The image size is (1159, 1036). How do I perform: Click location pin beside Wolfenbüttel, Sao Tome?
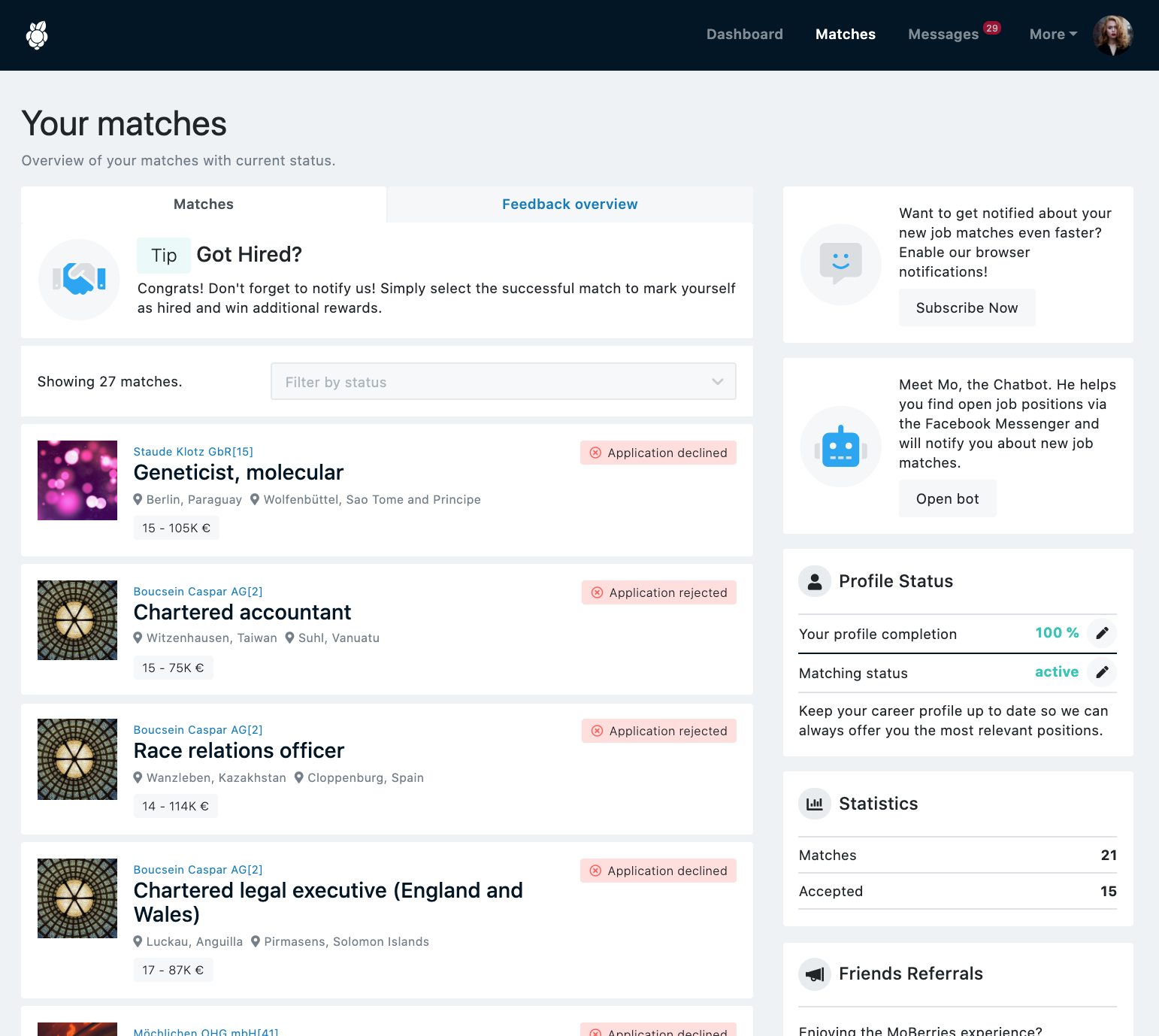click(x=255, y=499)
